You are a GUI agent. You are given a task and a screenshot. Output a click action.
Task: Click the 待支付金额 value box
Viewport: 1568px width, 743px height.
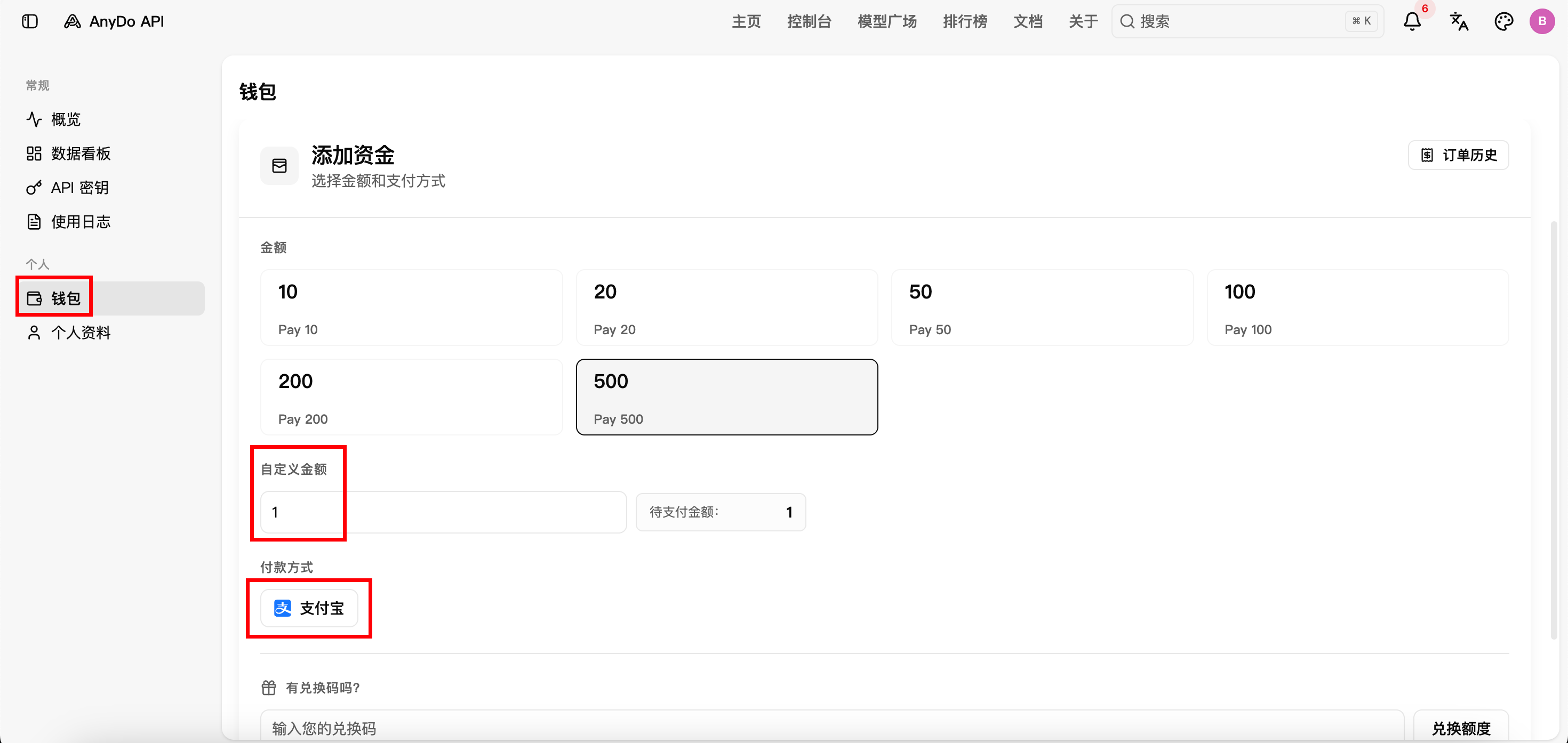tap(721, 512)
